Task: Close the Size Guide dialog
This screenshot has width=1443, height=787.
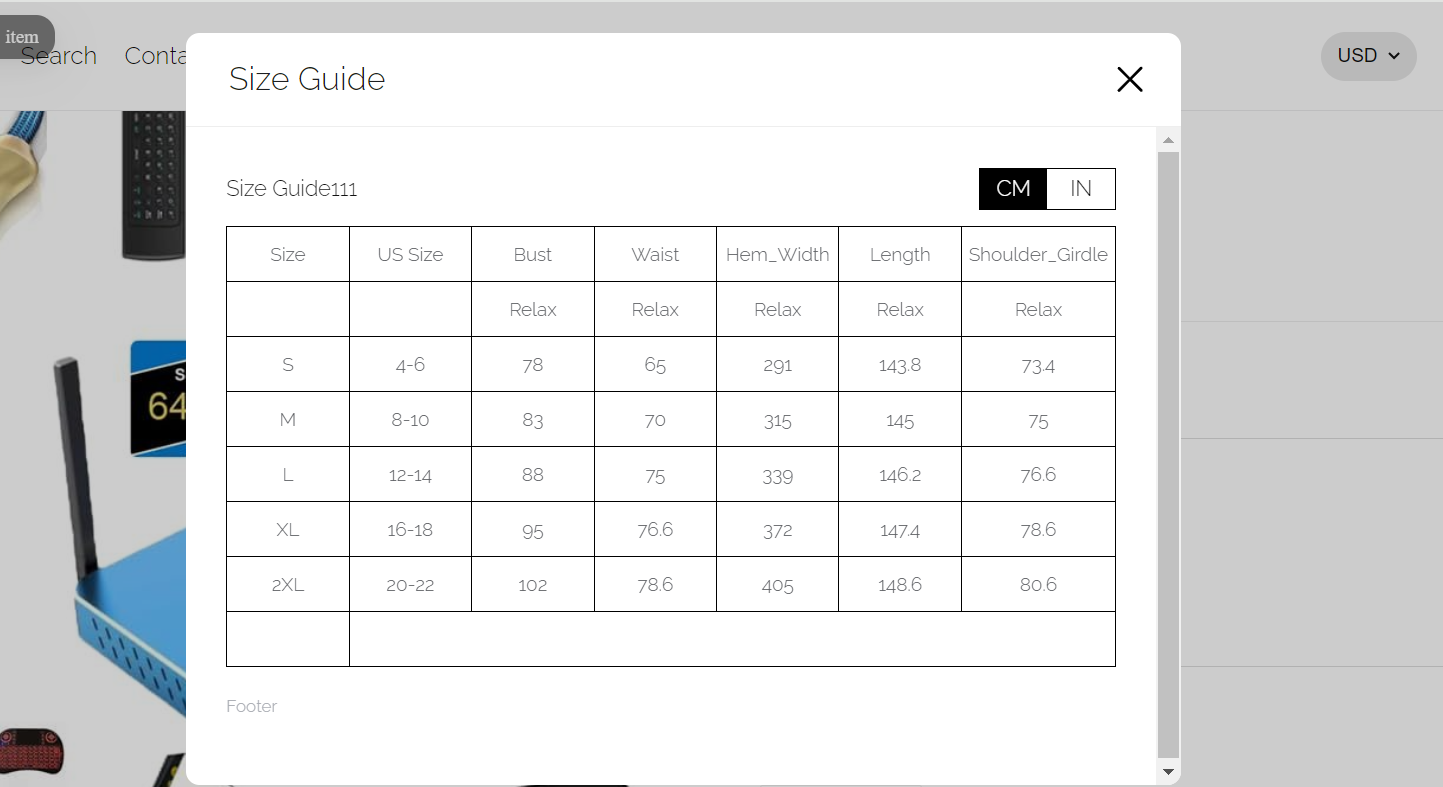Action: (1129, 79)
